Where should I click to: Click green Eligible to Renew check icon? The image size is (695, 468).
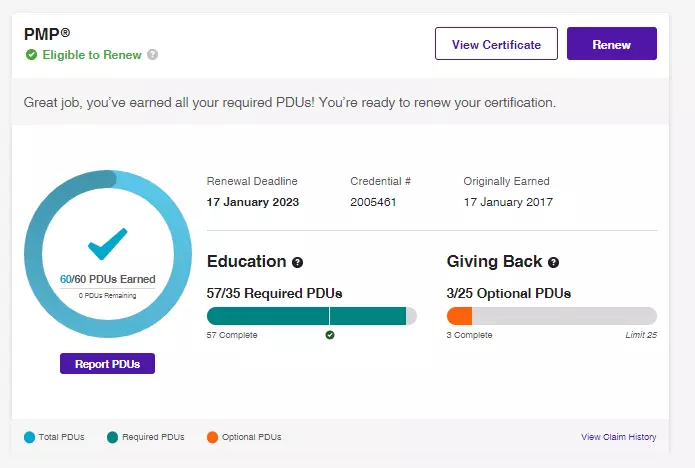click(32, 55)
